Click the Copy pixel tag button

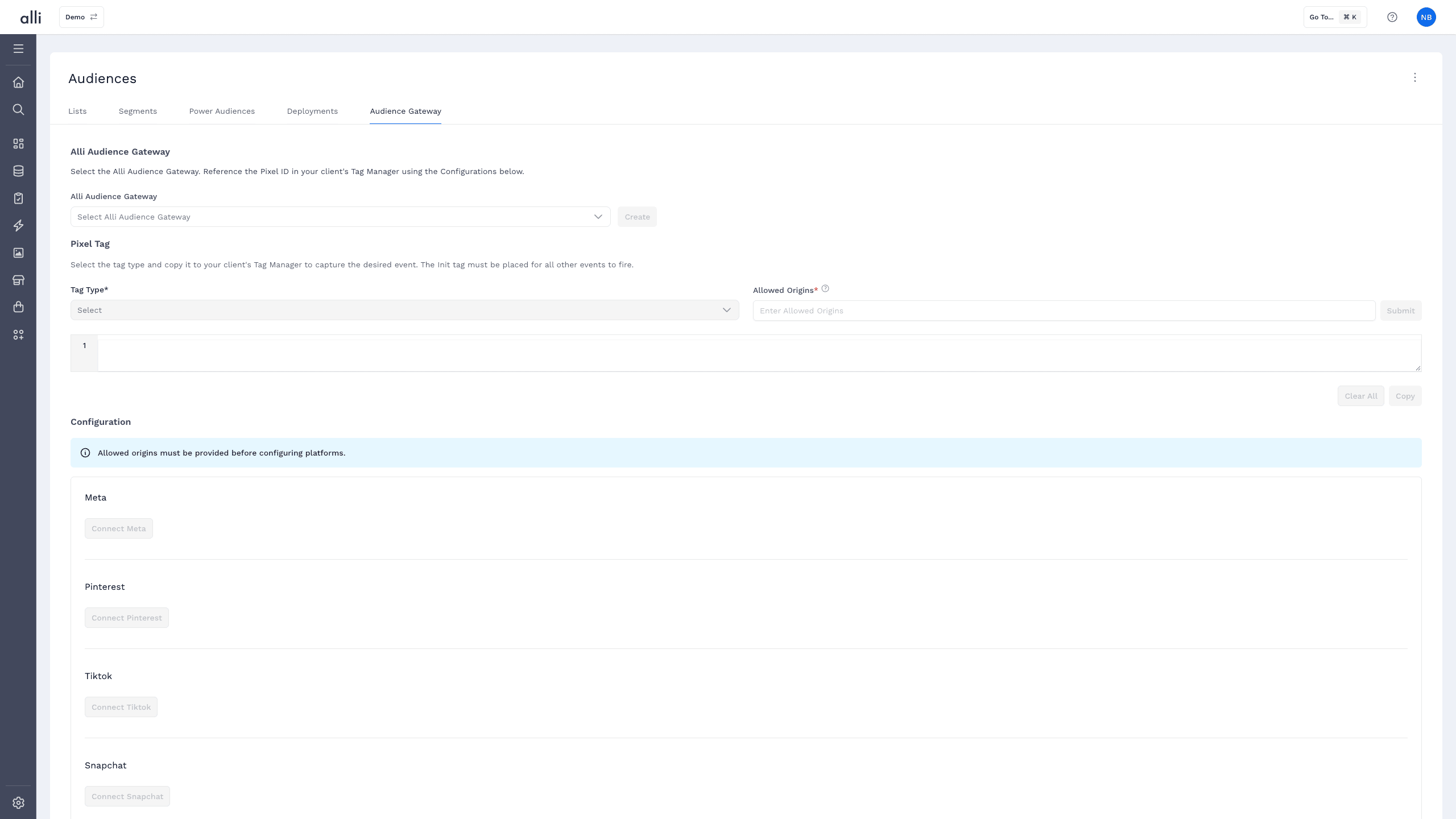coord(1405,396)
